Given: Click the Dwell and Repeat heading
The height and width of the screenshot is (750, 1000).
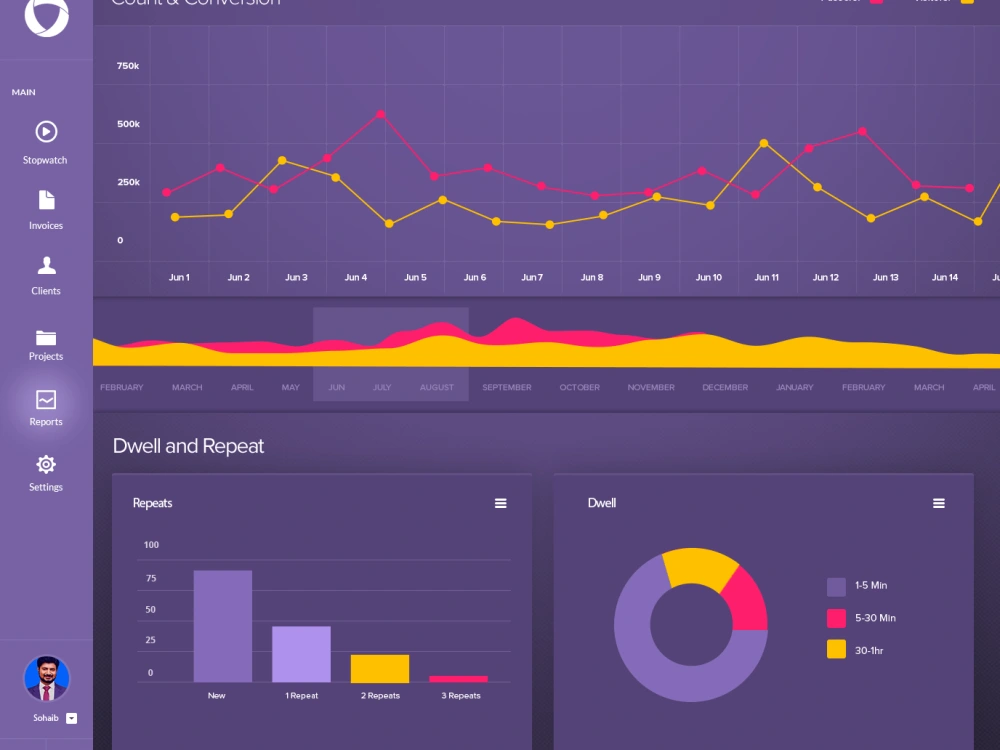Looking at the screenshot, I should [x=188, y=446].
